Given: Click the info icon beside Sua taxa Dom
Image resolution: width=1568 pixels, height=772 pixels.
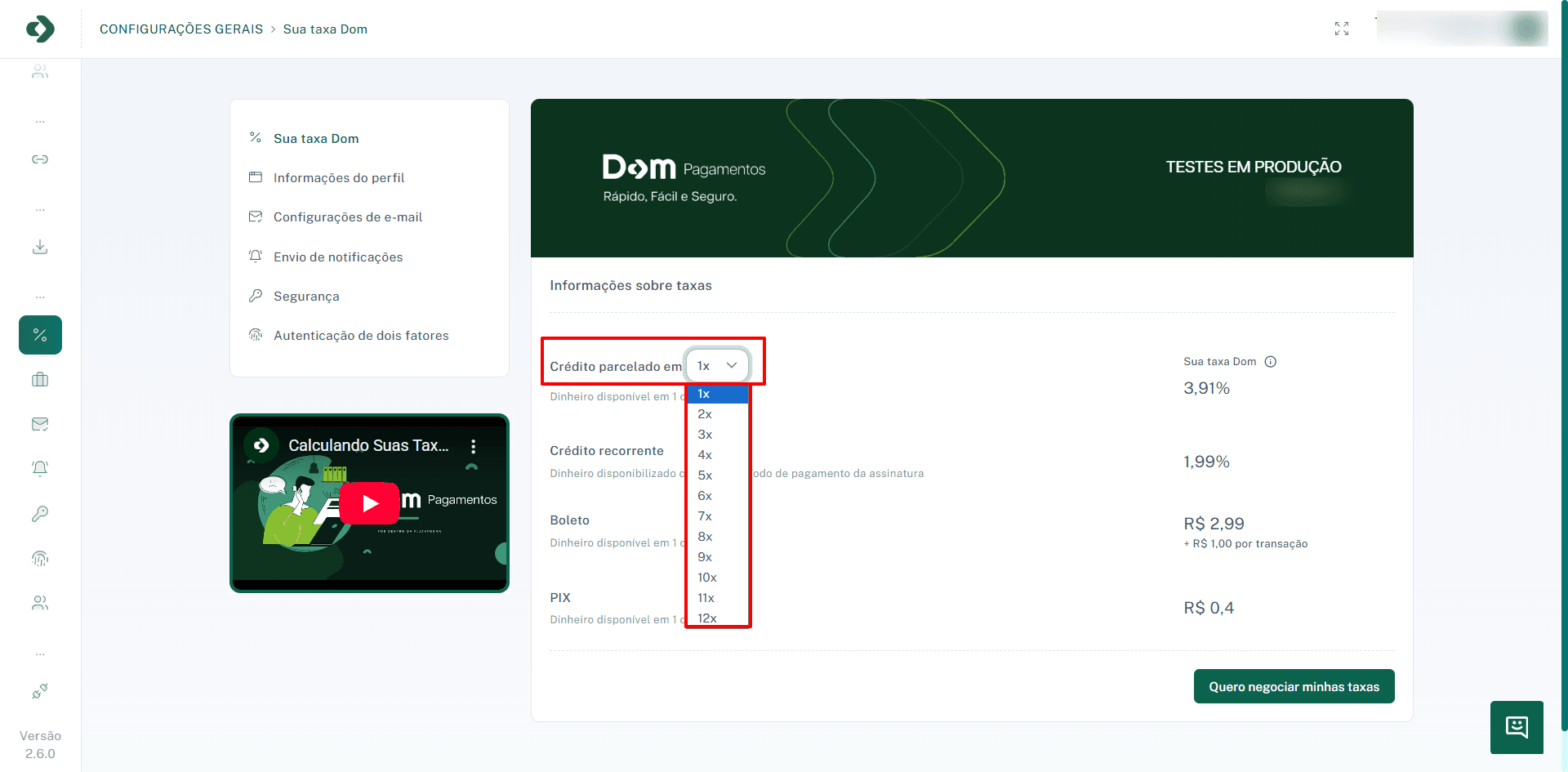Looking at the screenshot, I should [x=1270, y=362].
